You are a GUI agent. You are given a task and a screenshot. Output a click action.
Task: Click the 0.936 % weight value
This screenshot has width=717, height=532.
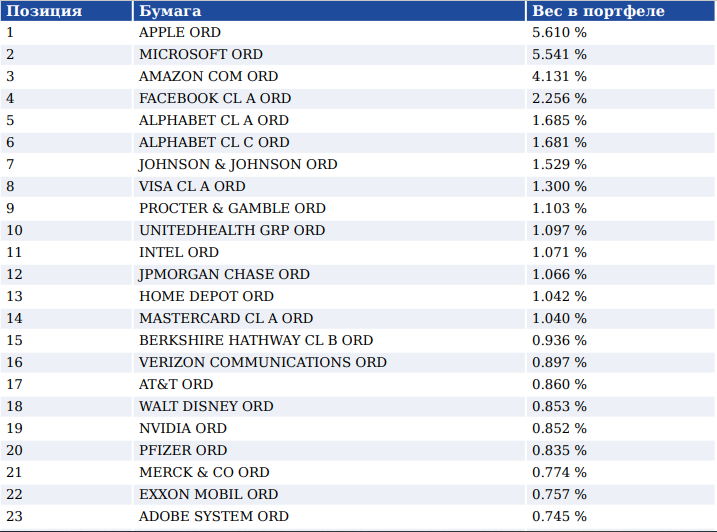pos(559,340)
